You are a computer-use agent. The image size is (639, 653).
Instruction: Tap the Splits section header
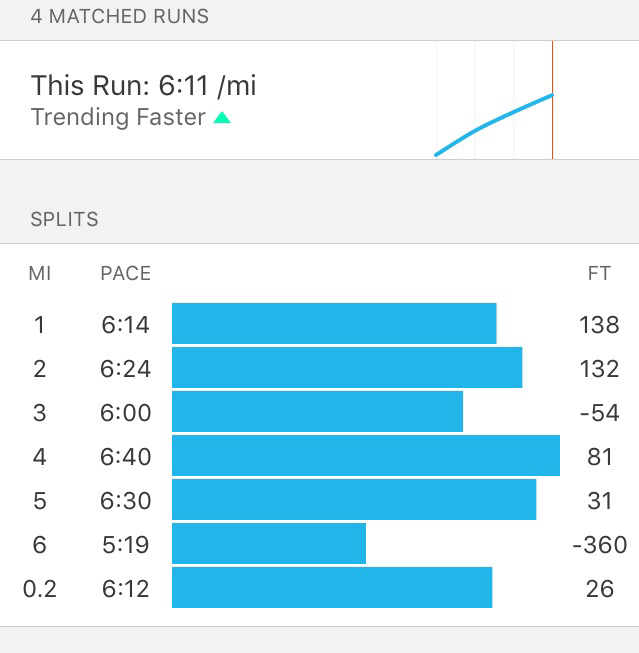[65, 219]
